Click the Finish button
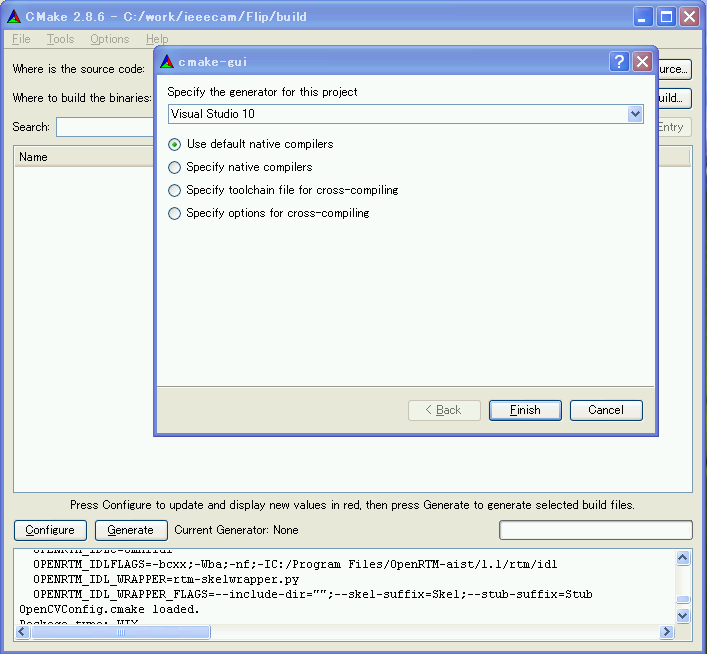 525,410
